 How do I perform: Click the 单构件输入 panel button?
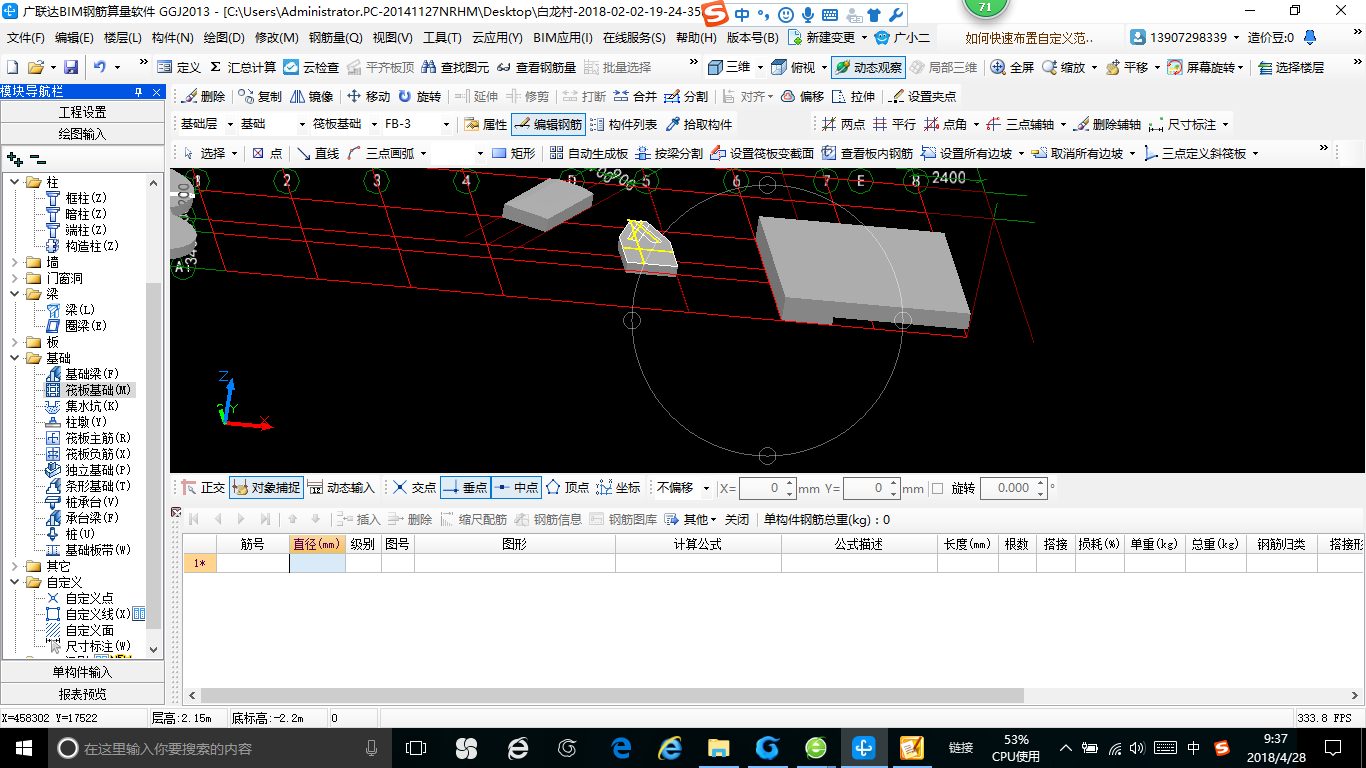pyautogui.click(x=83, y=672)
